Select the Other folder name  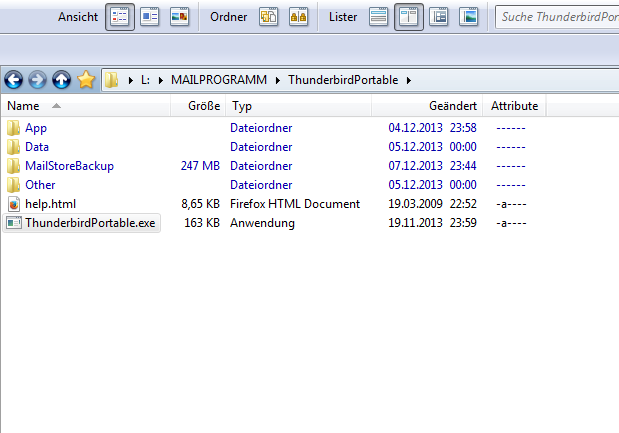tap(40, 185)
